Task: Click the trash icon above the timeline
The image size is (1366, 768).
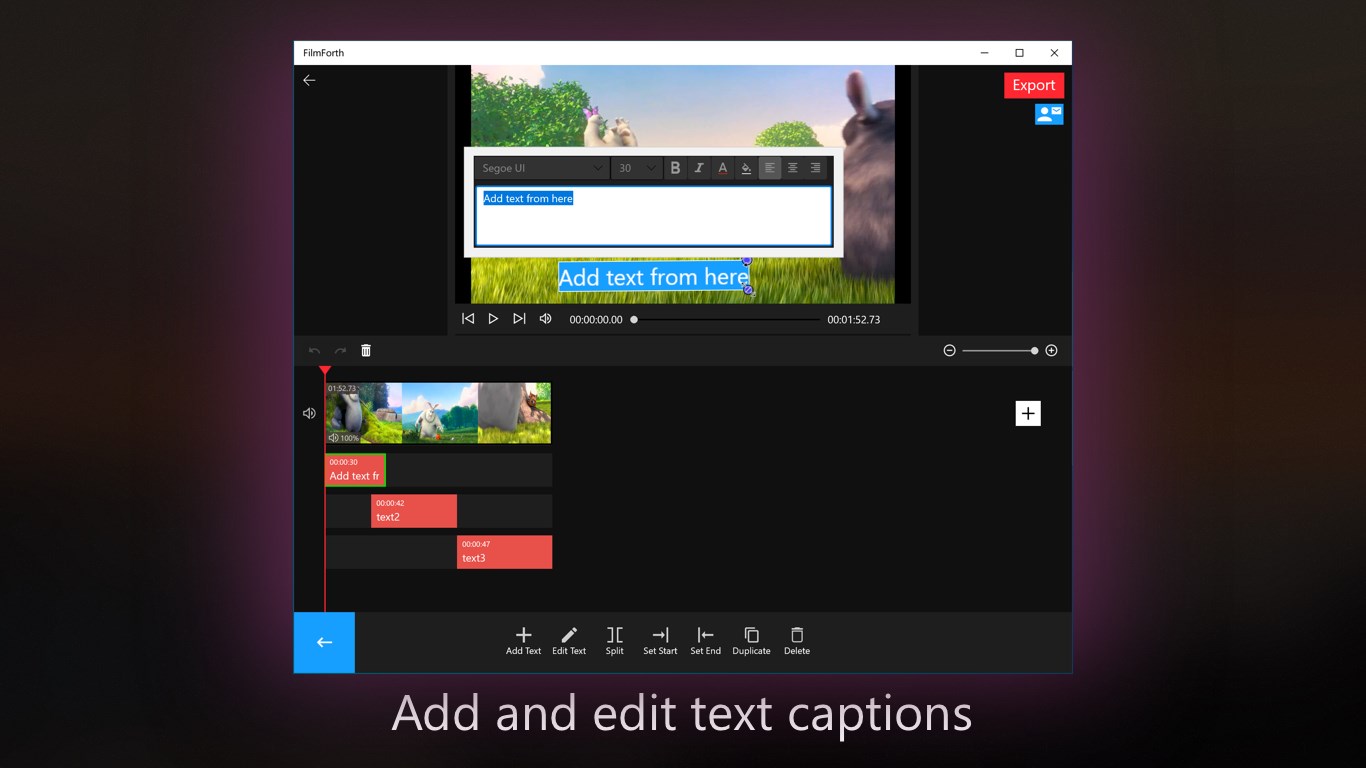Action: 366,350
